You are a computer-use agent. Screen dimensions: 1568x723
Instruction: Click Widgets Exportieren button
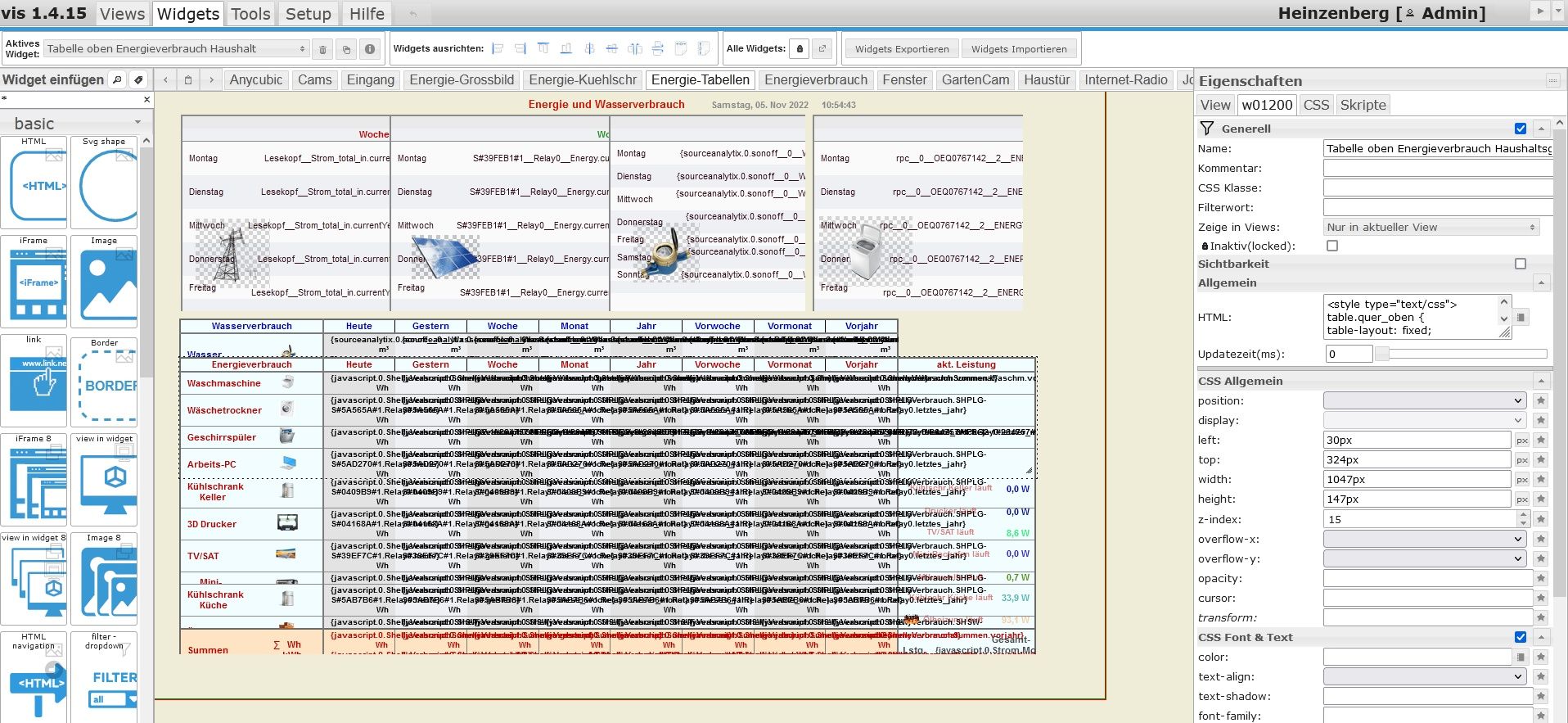(x=902, y=49)
